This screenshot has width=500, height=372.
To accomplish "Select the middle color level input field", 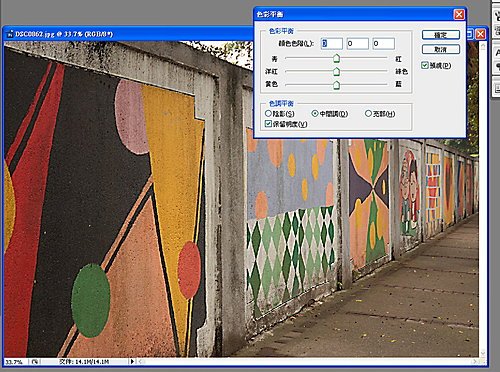I will (357, 43).
